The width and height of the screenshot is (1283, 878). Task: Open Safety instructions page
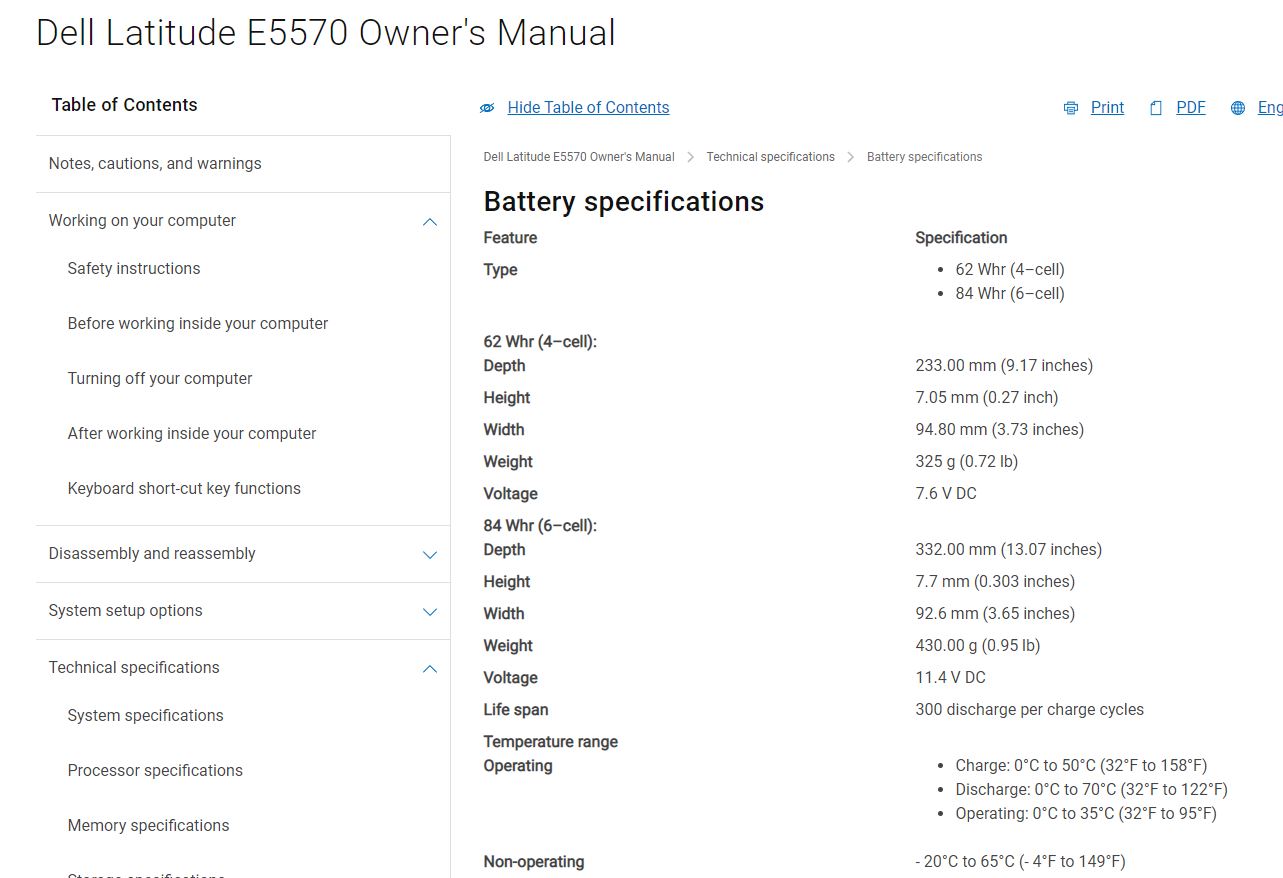coord(134,269)
